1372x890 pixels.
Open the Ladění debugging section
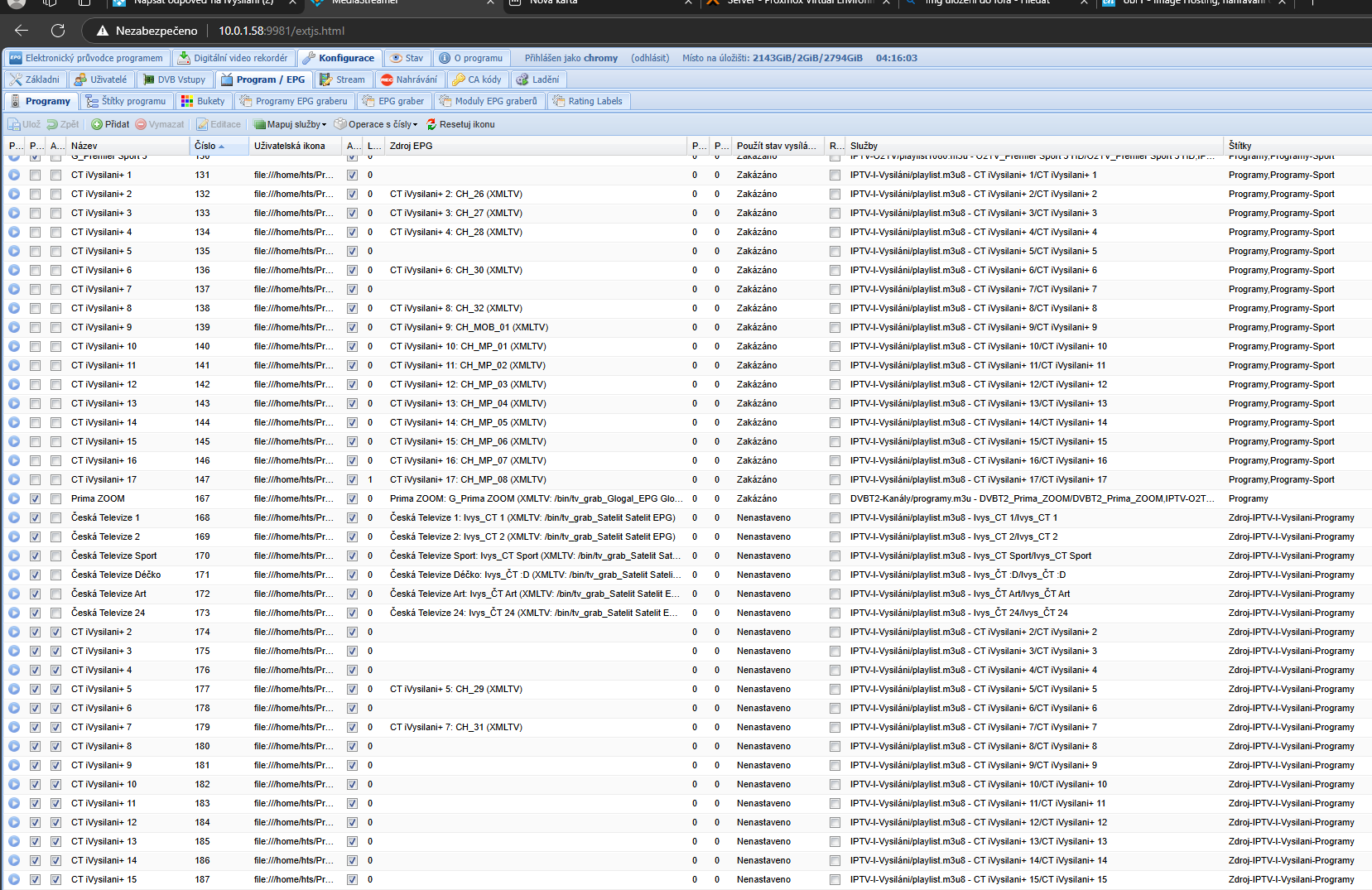point(537,79)
